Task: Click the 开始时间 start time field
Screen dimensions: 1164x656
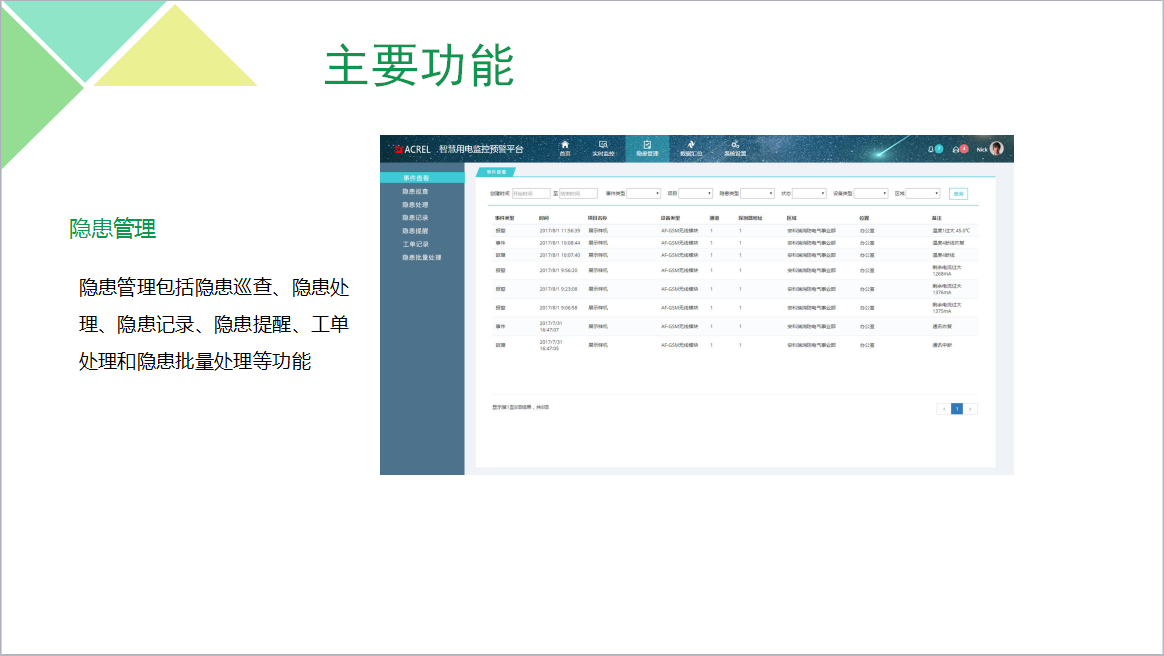Action: click(x=532, y=194)
